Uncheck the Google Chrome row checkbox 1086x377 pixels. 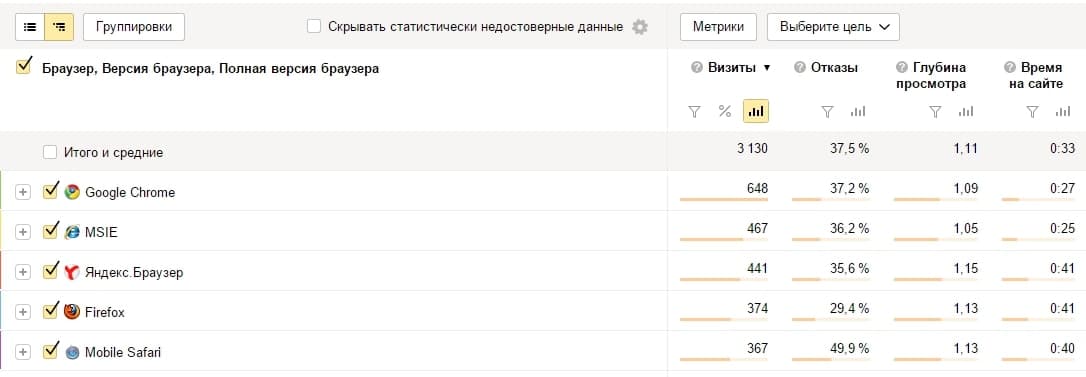(x=50, y=191)
